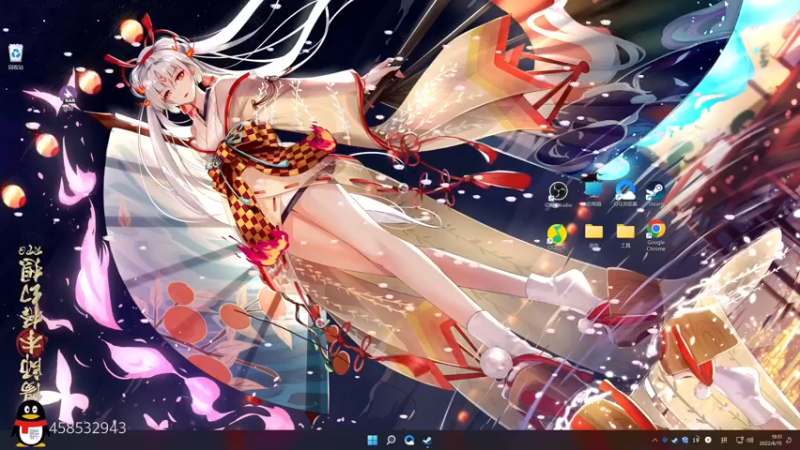Screen dimensions: 800x450
Task: Open the left yellow folder beside 工具
Action: (x=594, y=235)
